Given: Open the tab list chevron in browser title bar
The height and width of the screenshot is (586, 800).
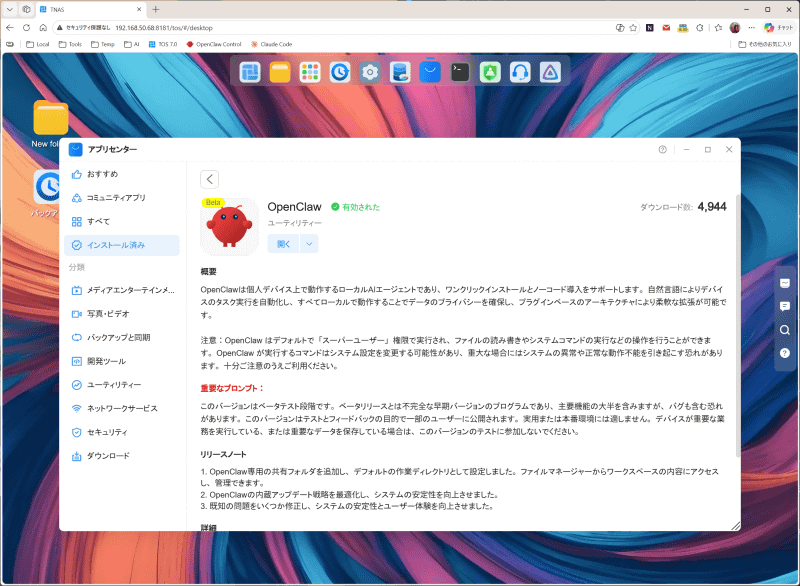Looking at the screenshot, I should point(10,9).
